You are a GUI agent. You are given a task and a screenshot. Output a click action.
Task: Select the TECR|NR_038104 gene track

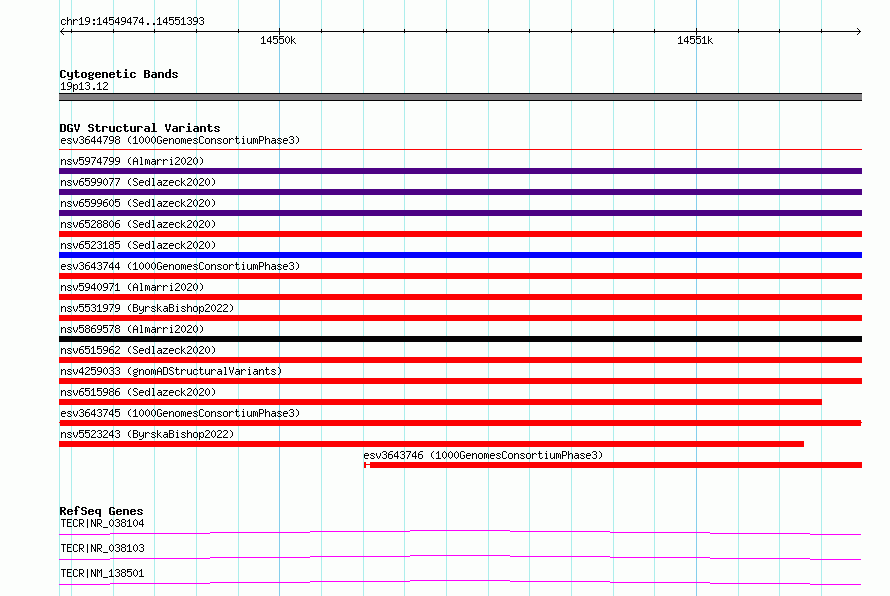point(460,532)
